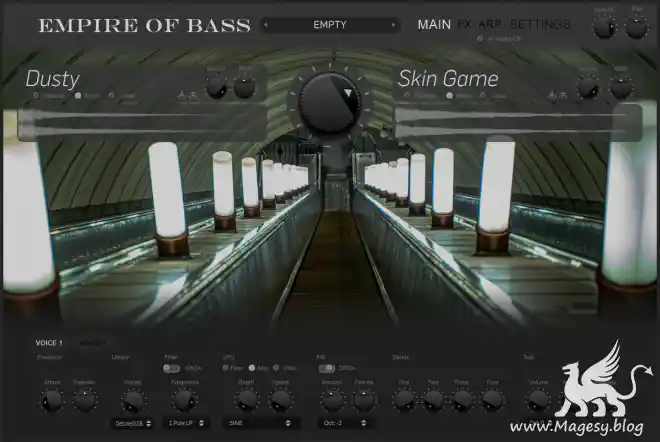Toggle the Filter Off/On switch
This screenshot has width=660, height=442.
coord(171,368)
